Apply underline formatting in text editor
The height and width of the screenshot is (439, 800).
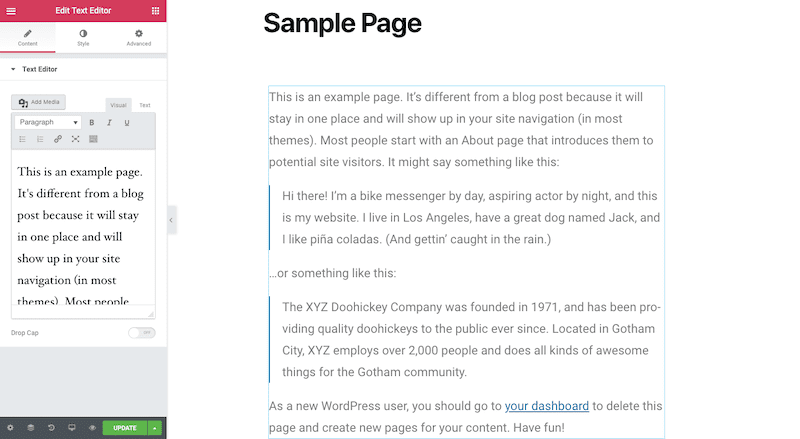(x=127, y=123)
